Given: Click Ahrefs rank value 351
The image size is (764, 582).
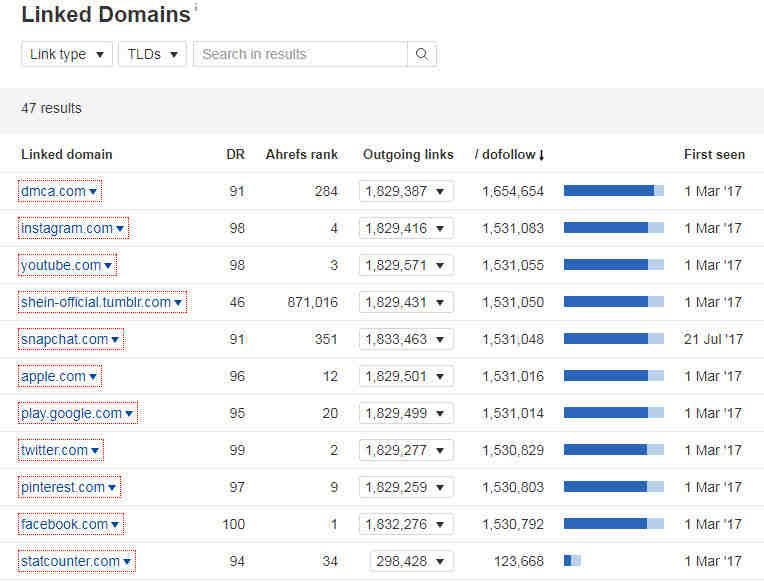Looking at the screenshot, I should [326, 339].
